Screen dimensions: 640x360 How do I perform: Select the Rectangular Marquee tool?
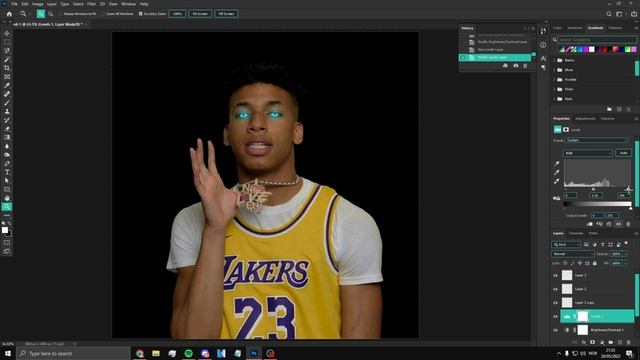pyautogui.click(x=7, y=42)
